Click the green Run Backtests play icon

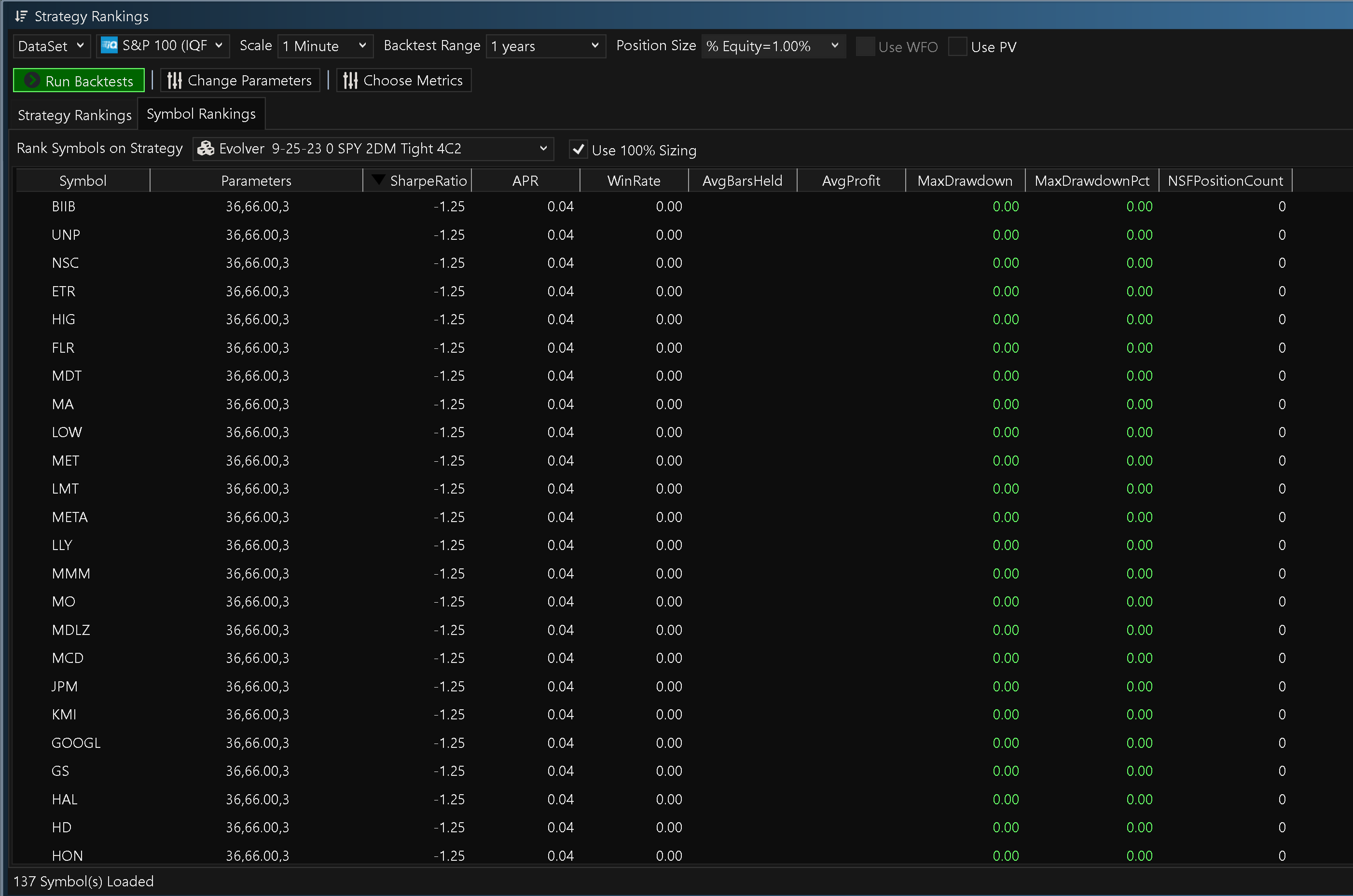pyautogui.click(x=32, y=81)
